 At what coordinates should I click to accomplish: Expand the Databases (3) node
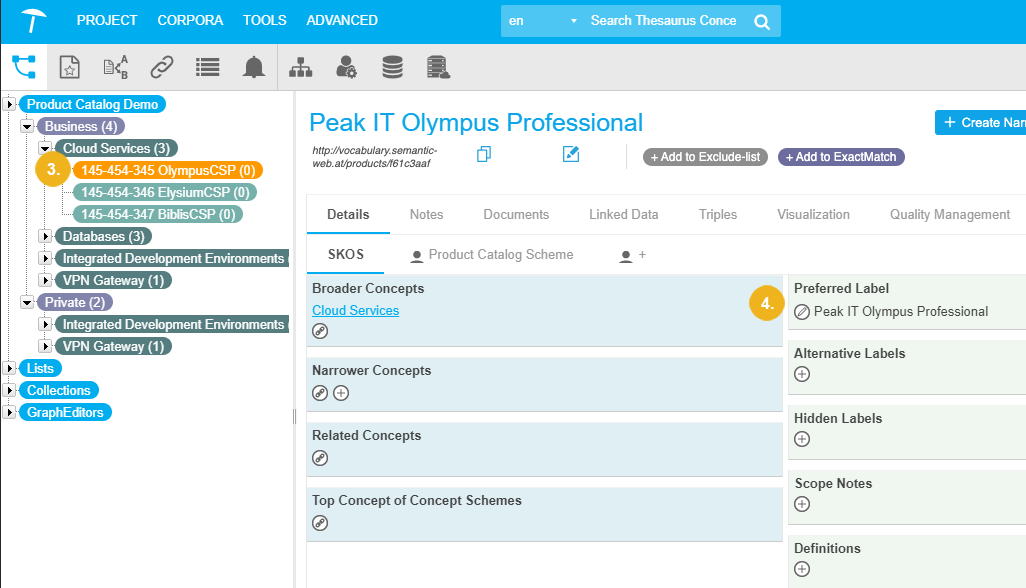(x=45, y=237)
